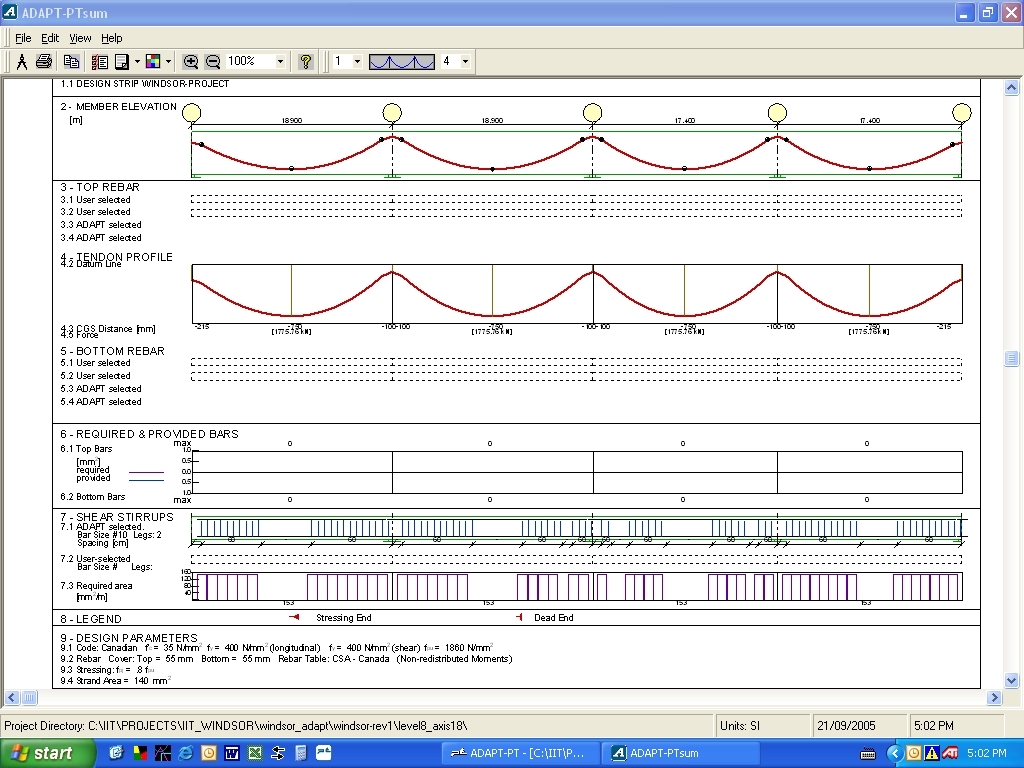Open the Help menu
1024x768 pixels.
111,38
